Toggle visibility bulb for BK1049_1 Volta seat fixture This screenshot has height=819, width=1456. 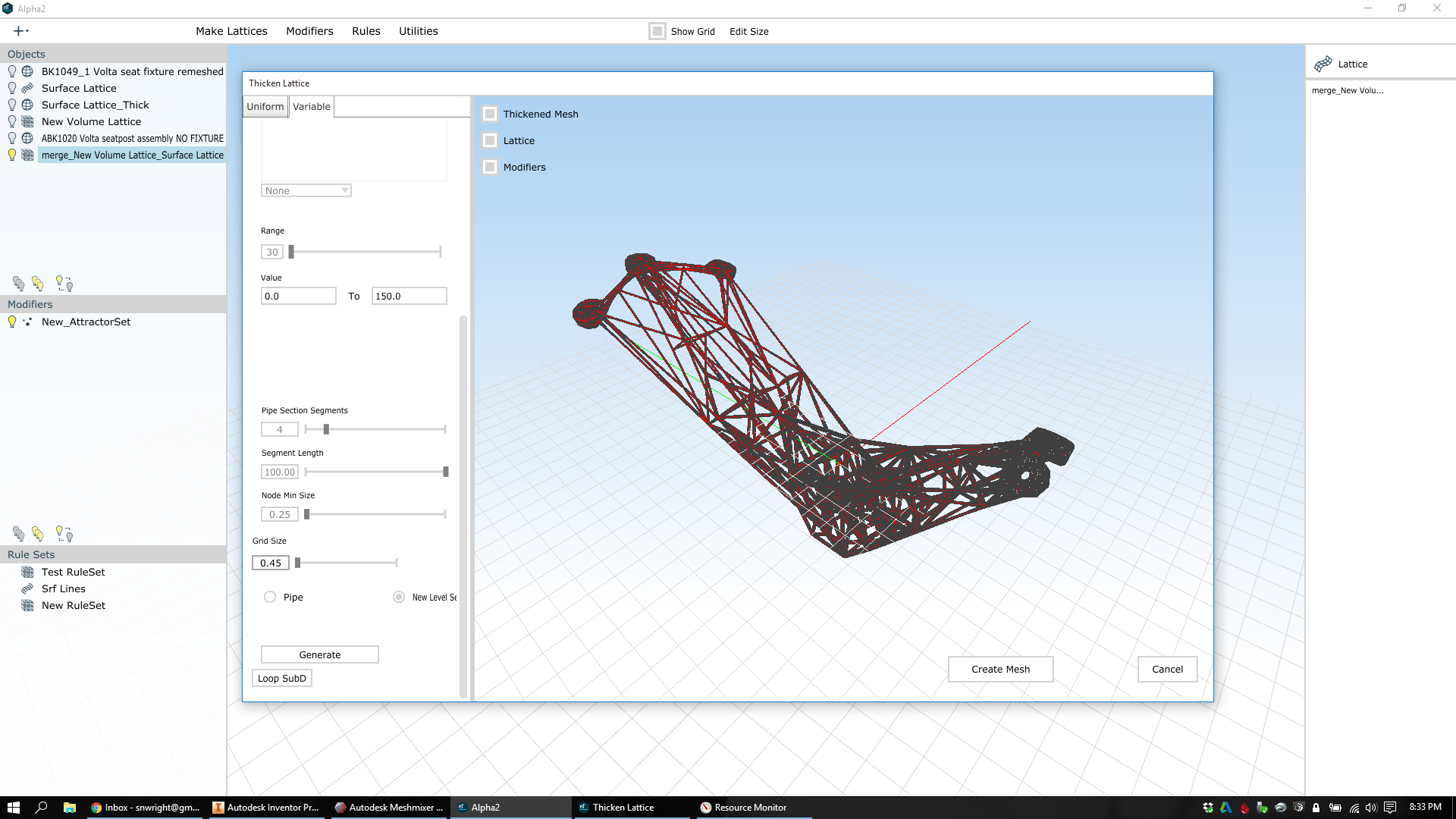click(12, 71)
